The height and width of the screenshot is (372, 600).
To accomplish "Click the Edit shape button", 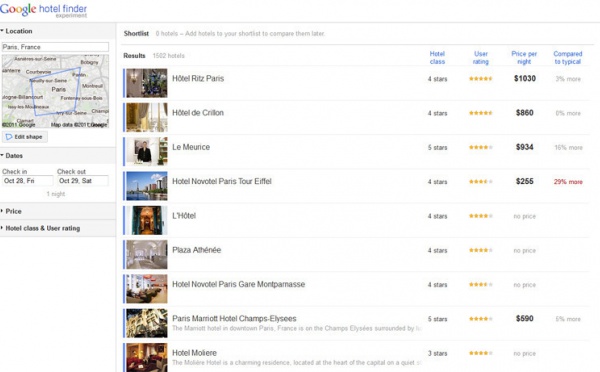I will 25,137.
